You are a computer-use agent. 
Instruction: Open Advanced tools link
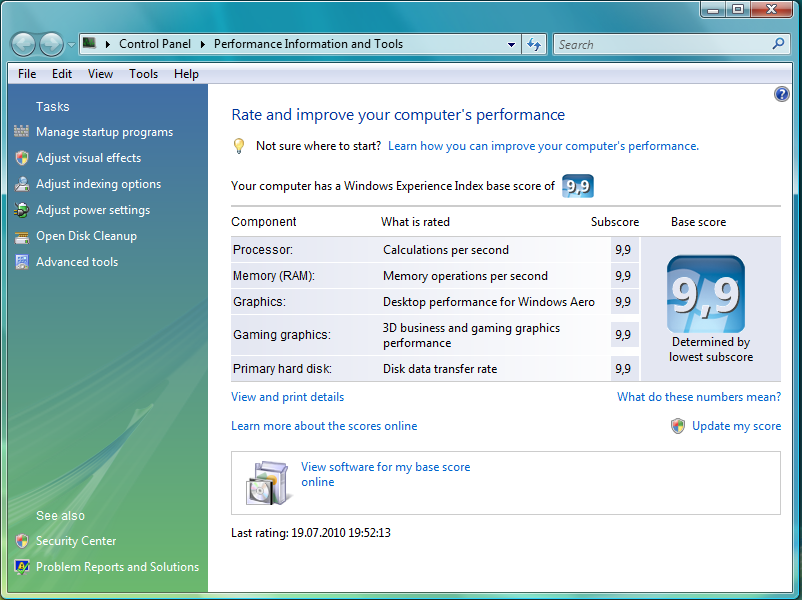pyautogui.click(x=77, y=262)
